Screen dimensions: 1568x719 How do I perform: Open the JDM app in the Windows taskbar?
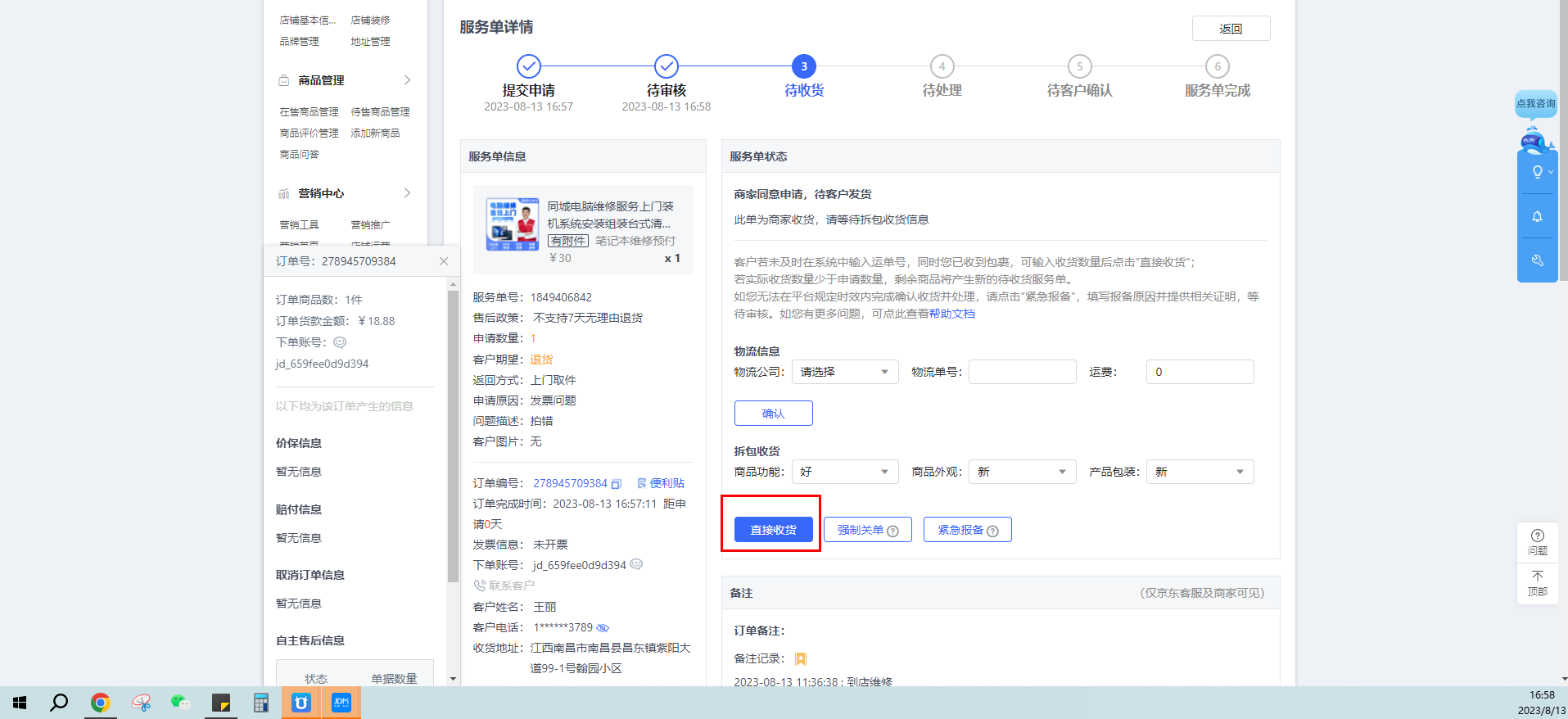(x=341, y=703)
